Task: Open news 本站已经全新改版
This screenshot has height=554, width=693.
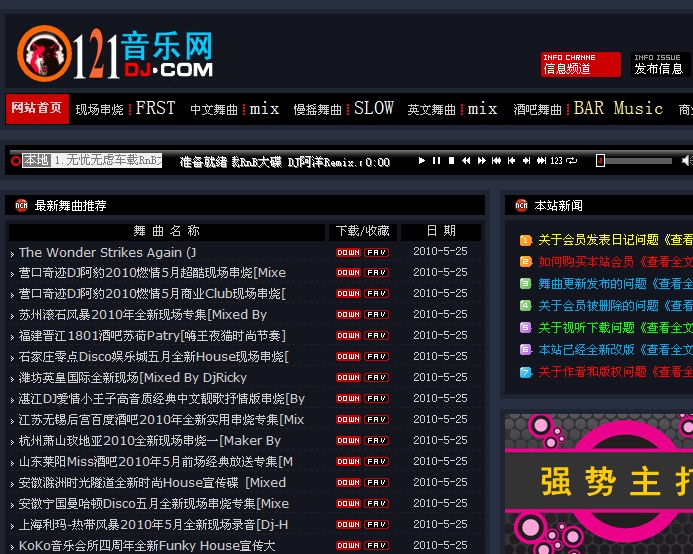Action: pos(616,350)
